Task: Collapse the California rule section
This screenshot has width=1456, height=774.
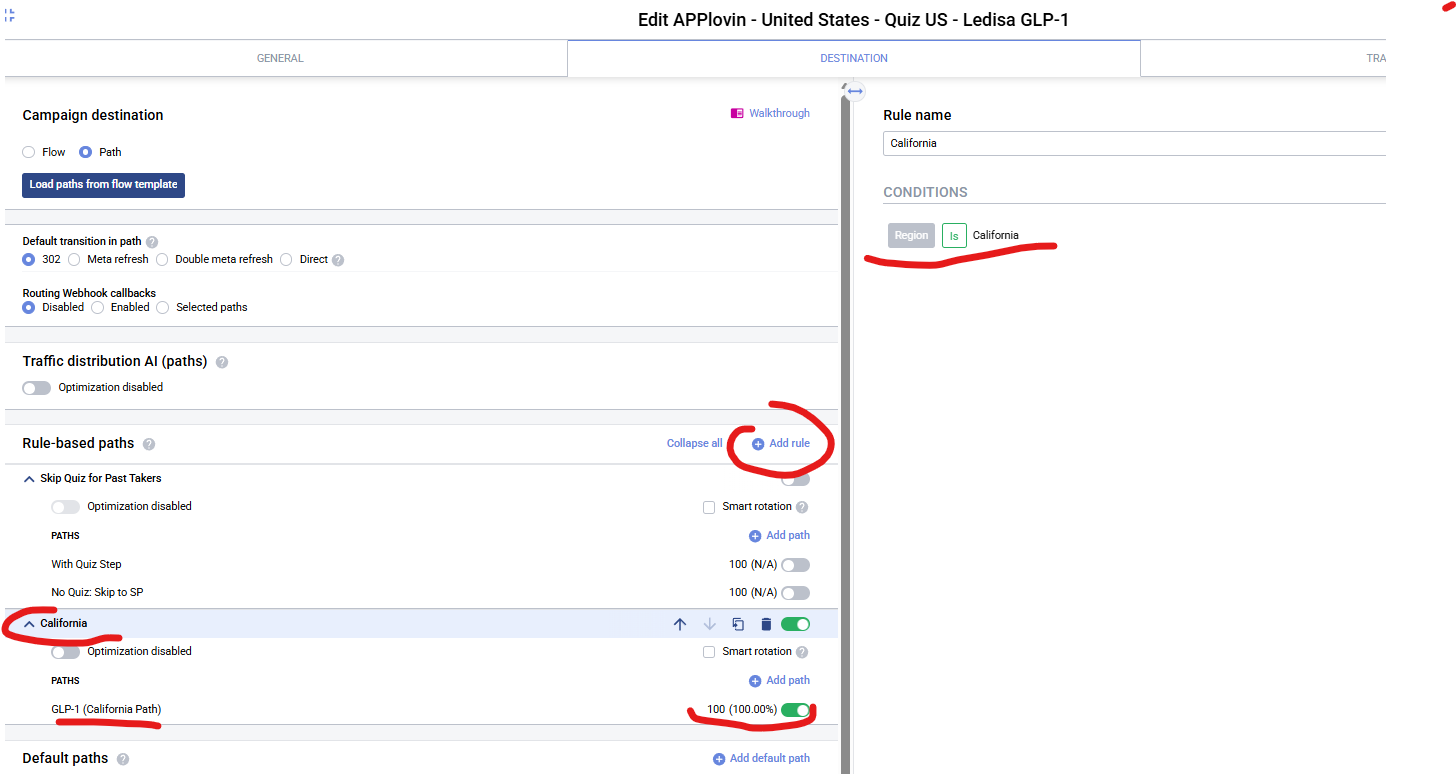Action: 29,624
